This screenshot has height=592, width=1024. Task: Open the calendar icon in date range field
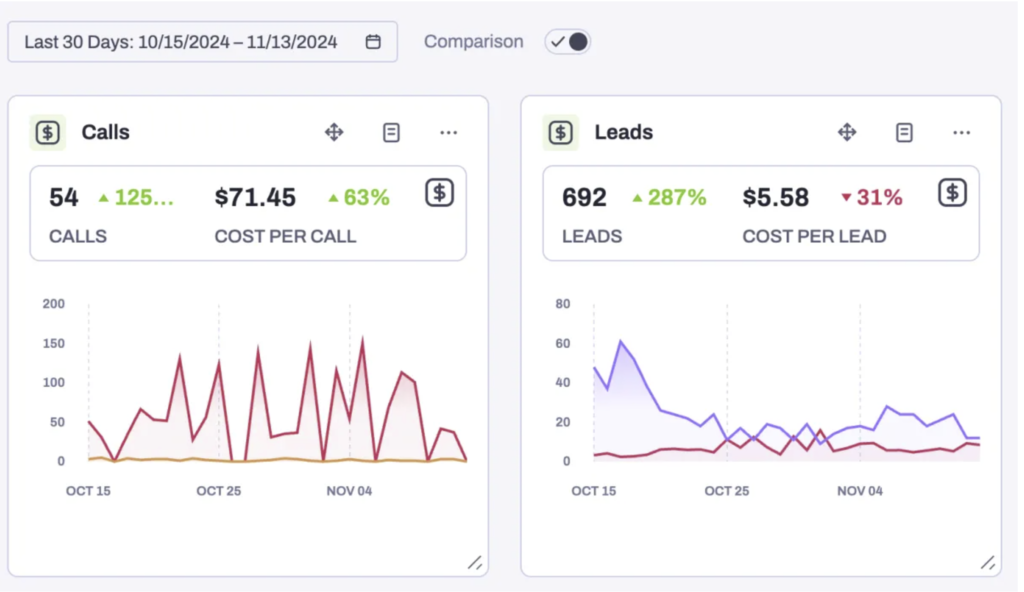[373, 42]
